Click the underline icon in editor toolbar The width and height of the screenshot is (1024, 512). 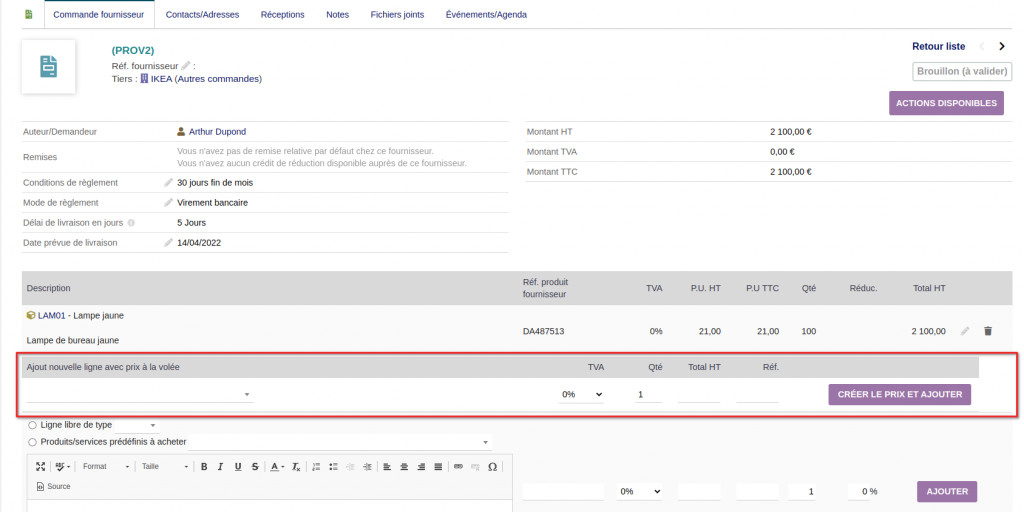click(x=238, y=466)
